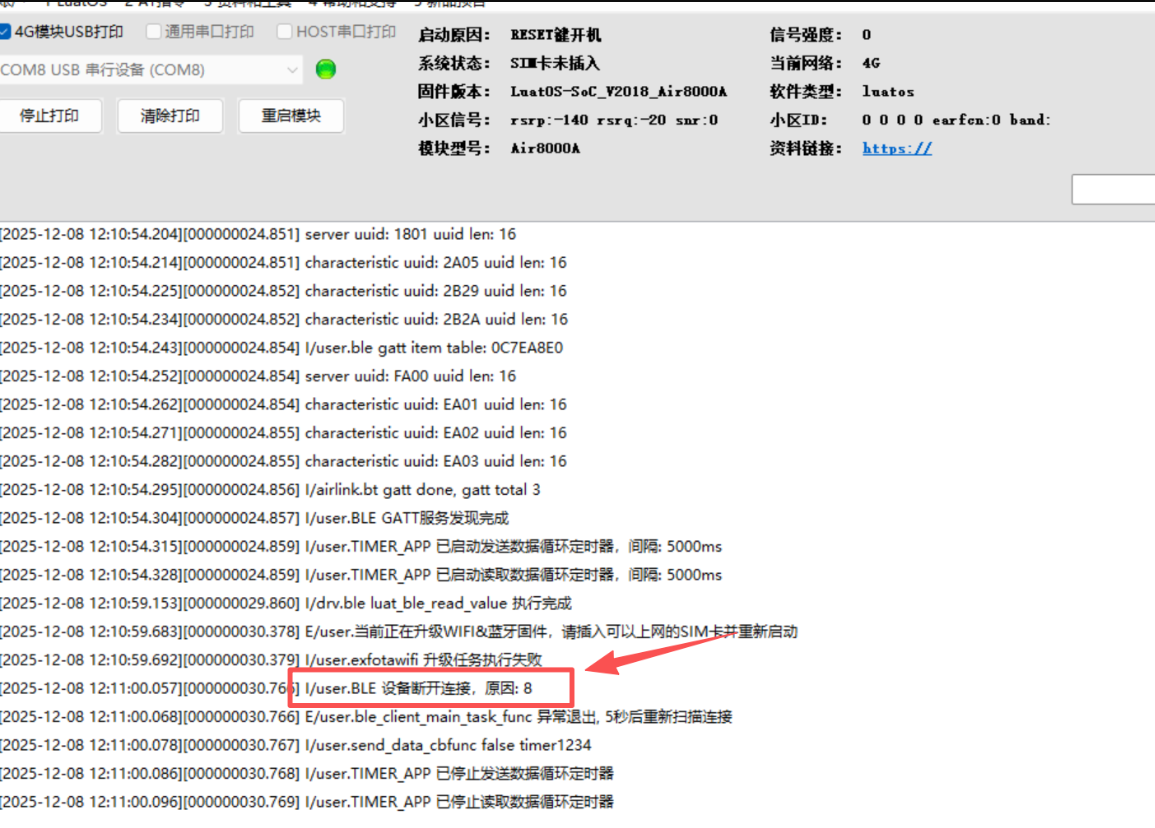
Task: Click the empty input field at top right
Action: tap(1114, 189)
